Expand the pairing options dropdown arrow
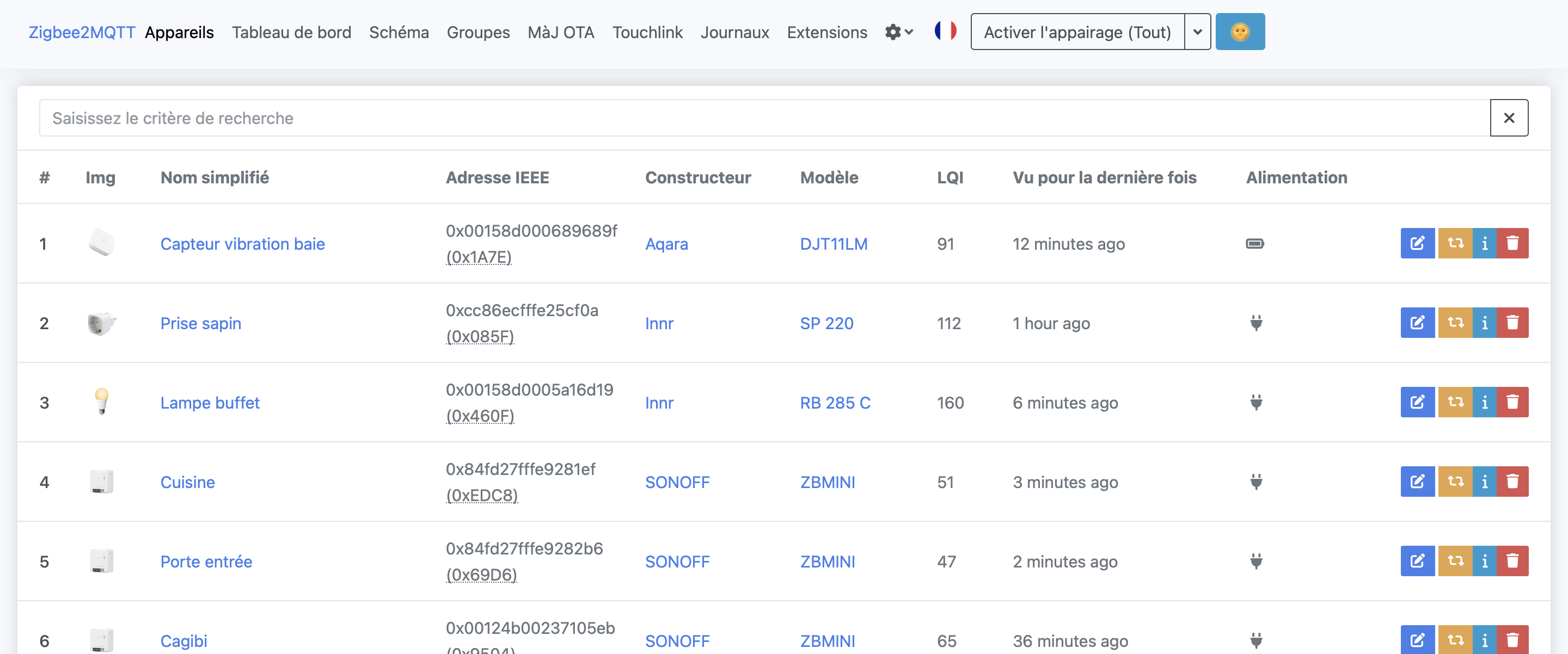 (x=1197, y=32)
